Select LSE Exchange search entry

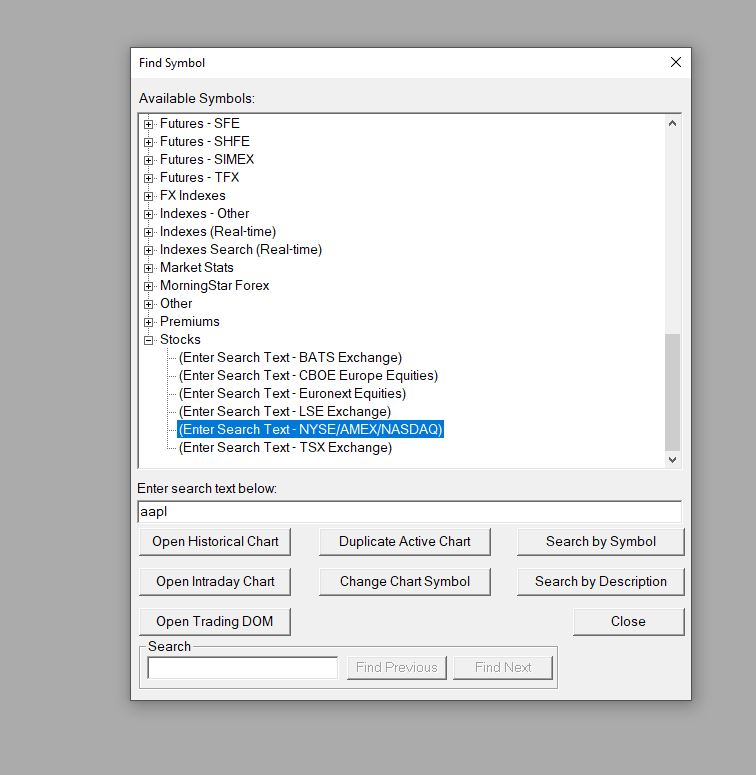(285, 411)
